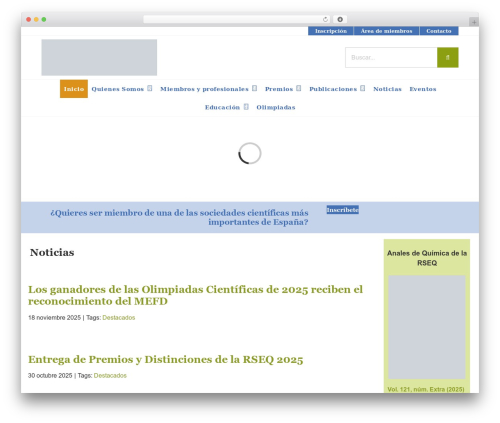500x423 pixels.
Task: Open the Educación menu item
Action: point(222,107)
